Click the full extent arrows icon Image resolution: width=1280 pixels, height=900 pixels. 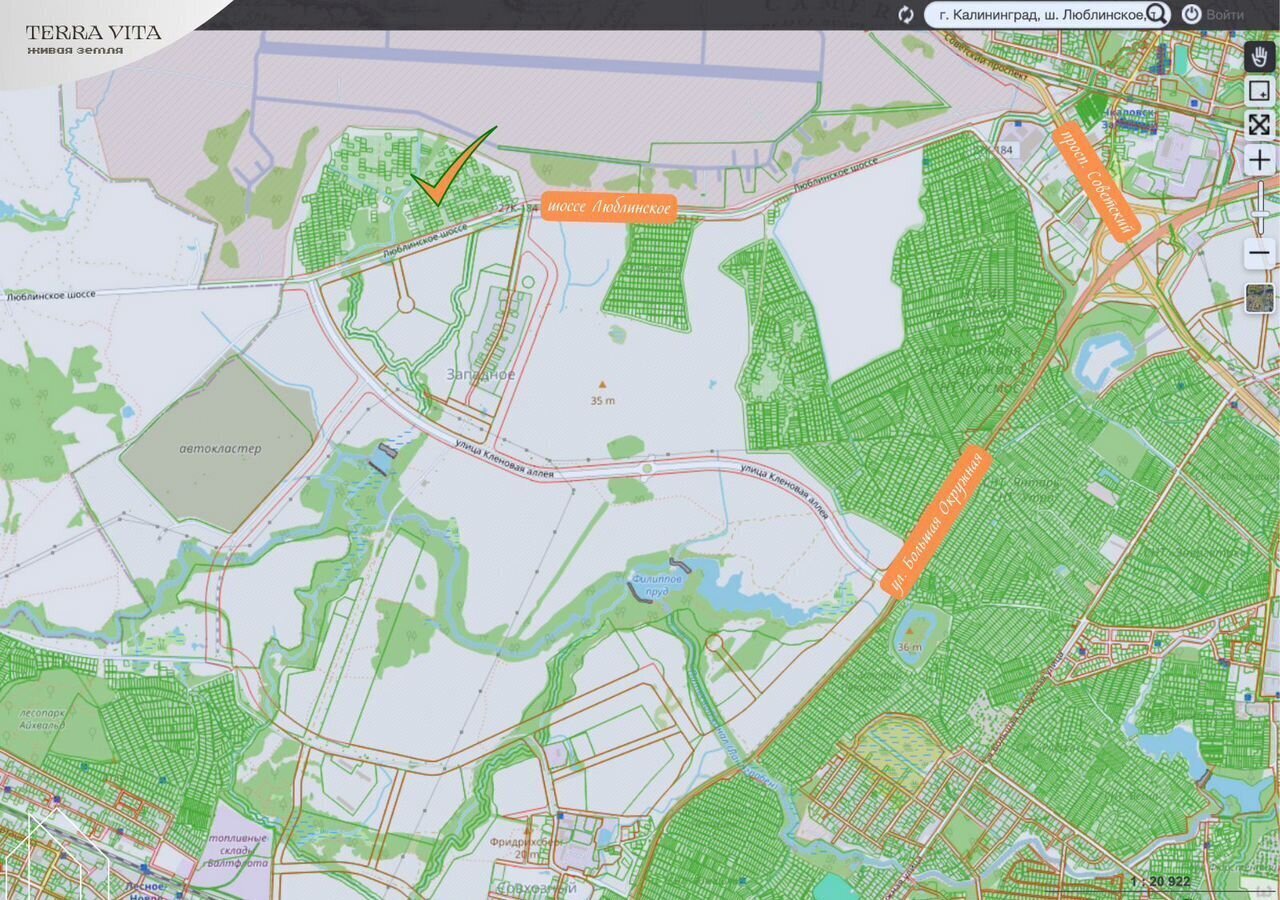[1259, 124]
